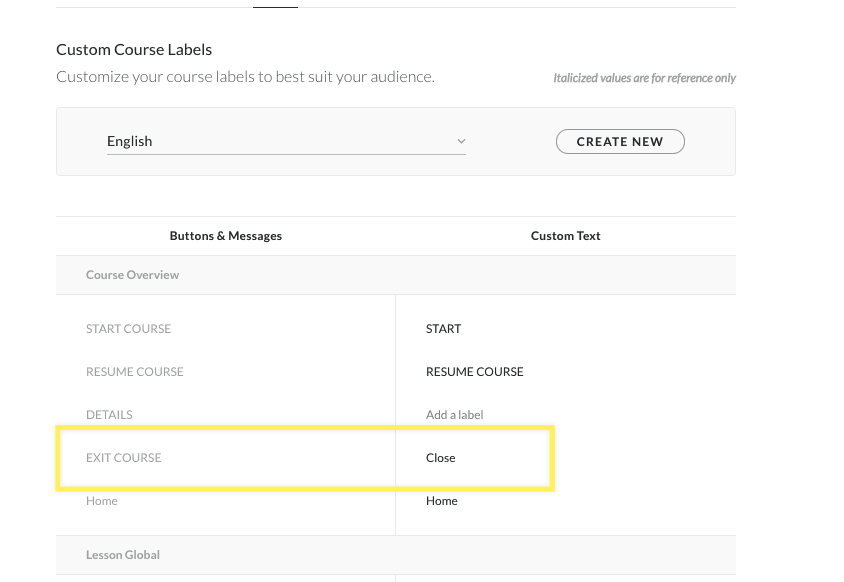Select the RESUME COURSE label on left
This screenshot has height=582, width=844.
[135, 372]
